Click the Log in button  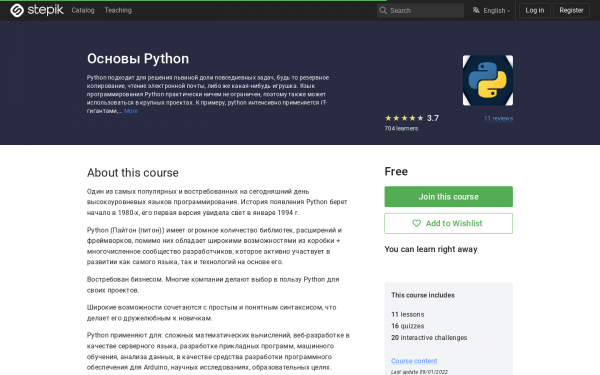[535, 10]
